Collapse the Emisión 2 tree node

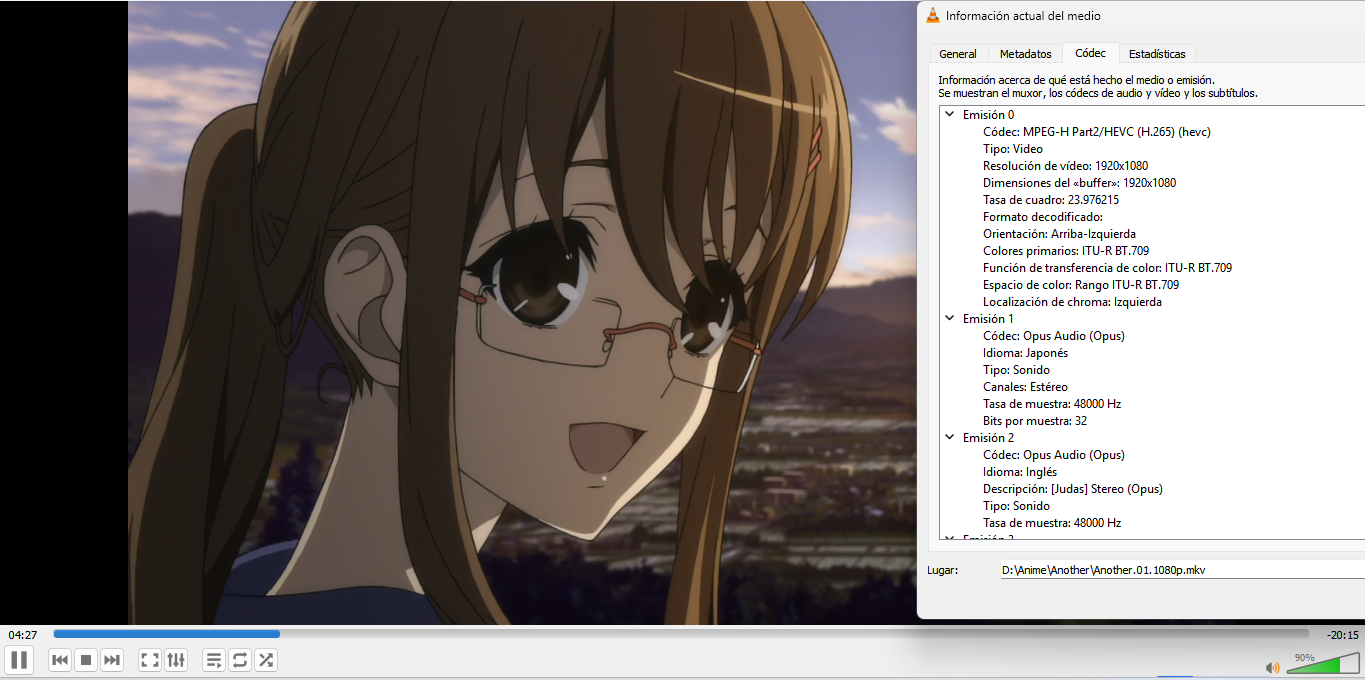(950, 438)
